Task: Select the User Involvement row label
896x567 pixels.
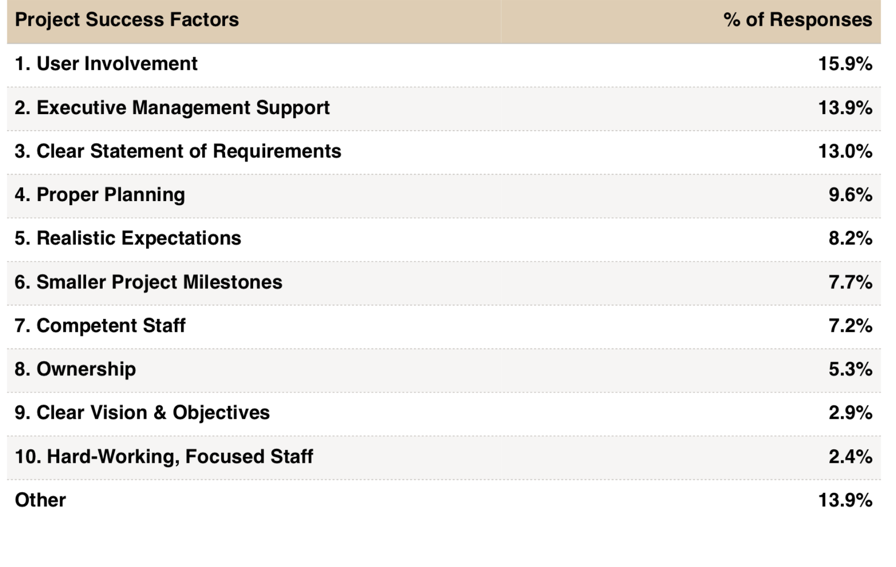Action: (106, 64)
